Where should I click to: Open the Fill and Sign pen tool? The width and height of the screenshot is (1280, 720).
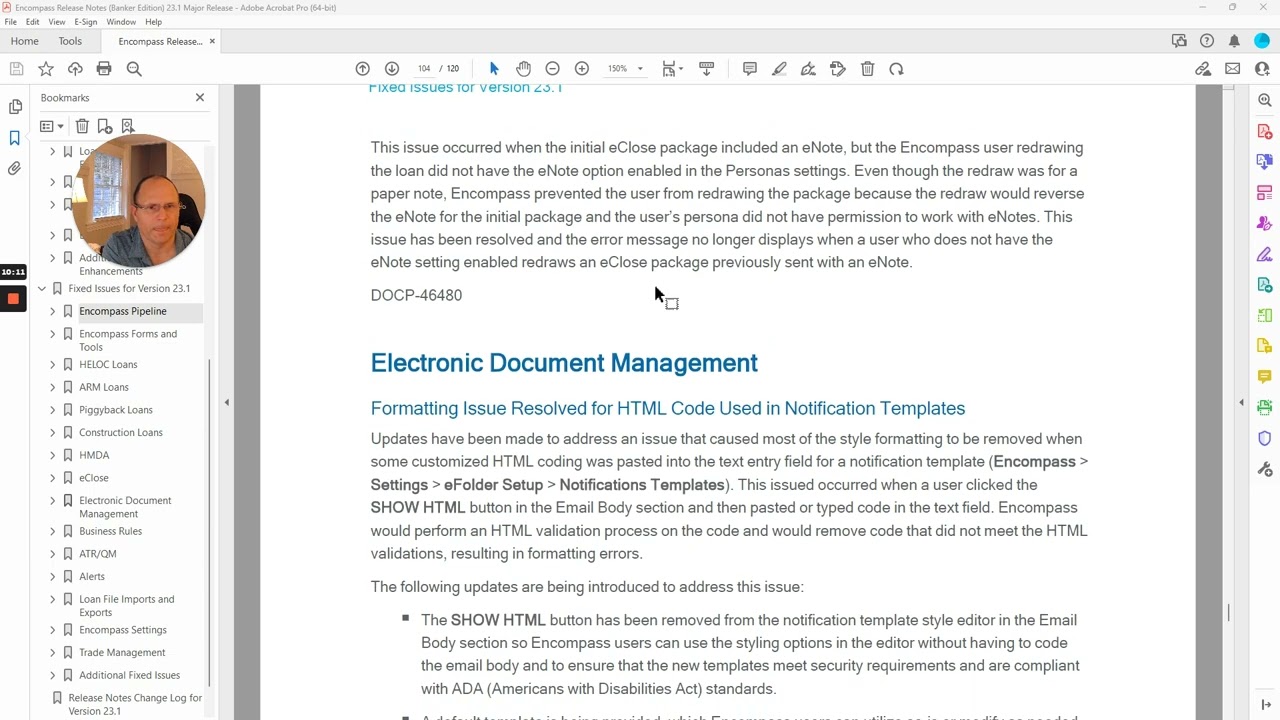[x=808, y=69]
